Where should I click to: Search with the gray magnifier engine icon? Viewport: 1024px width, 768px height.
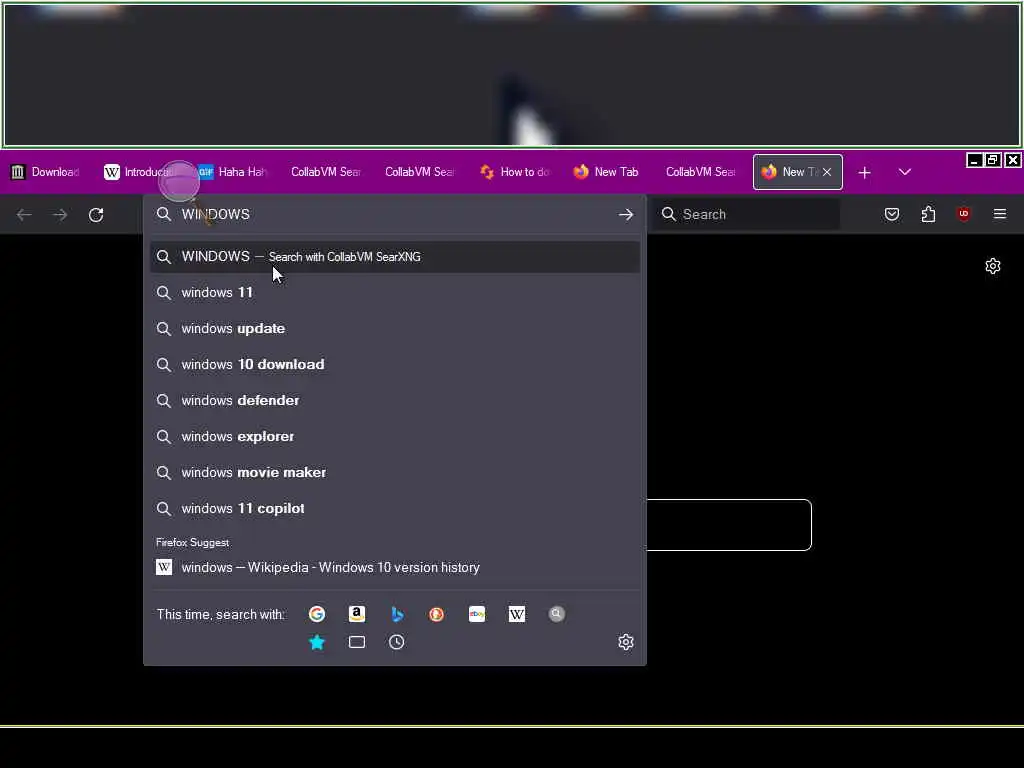click(556, 614)
